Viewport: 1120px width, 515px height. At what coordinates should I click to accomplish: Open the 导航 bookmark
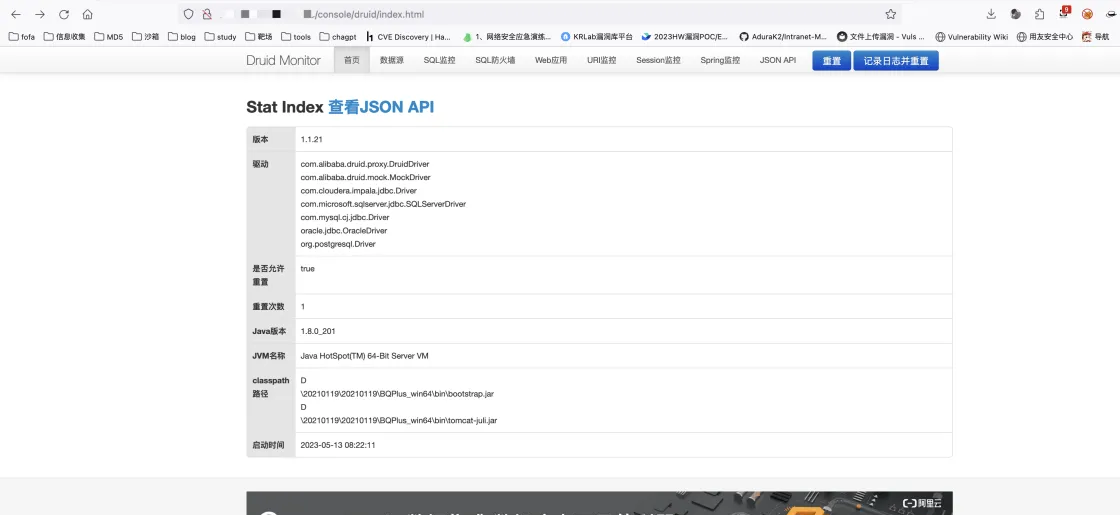pyautogui.click(x=1096, y=36)
